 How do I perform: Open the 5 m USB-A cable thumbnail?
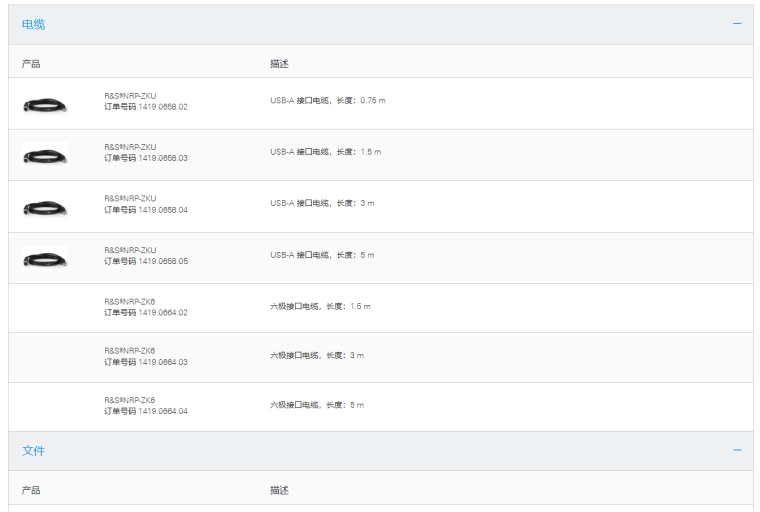click(45, 258)
